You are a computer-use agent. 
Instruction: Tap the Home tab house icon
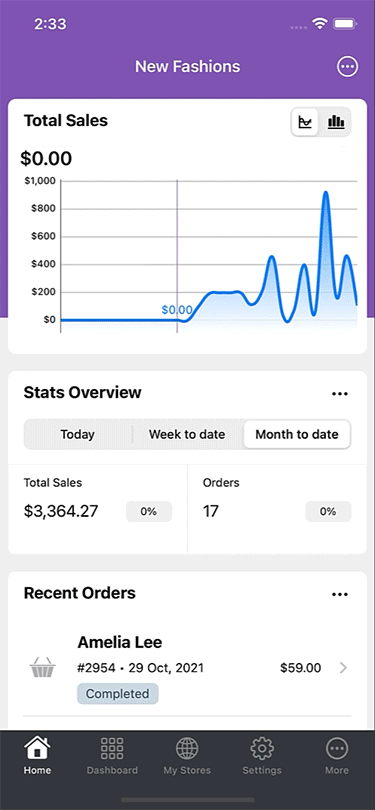tap(37, 747)
